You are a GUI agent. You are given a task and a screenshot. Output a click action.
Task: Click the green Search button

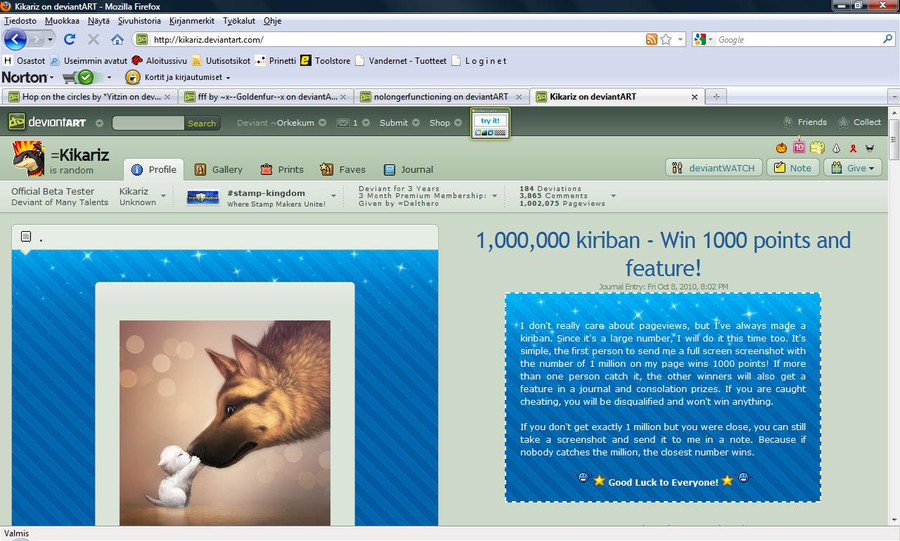coord(201,123)
